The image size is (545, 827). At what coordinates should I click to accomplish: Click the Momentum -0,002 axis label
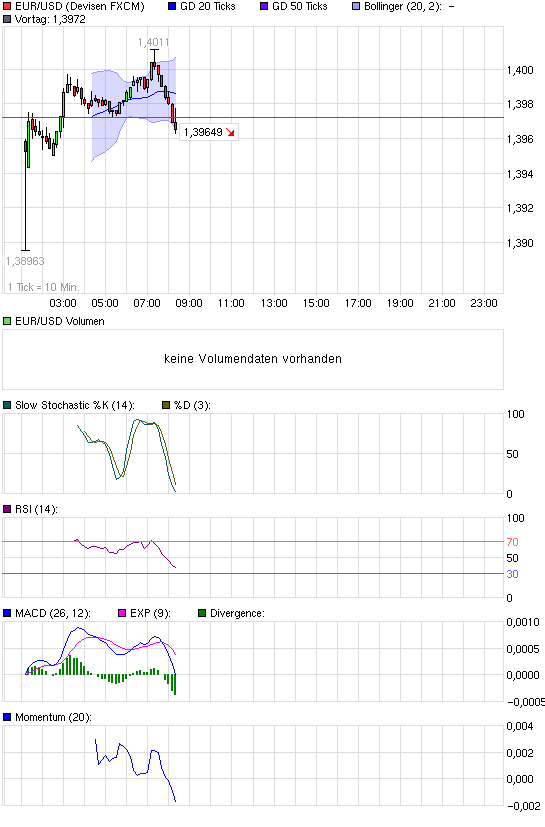(524, 806)
